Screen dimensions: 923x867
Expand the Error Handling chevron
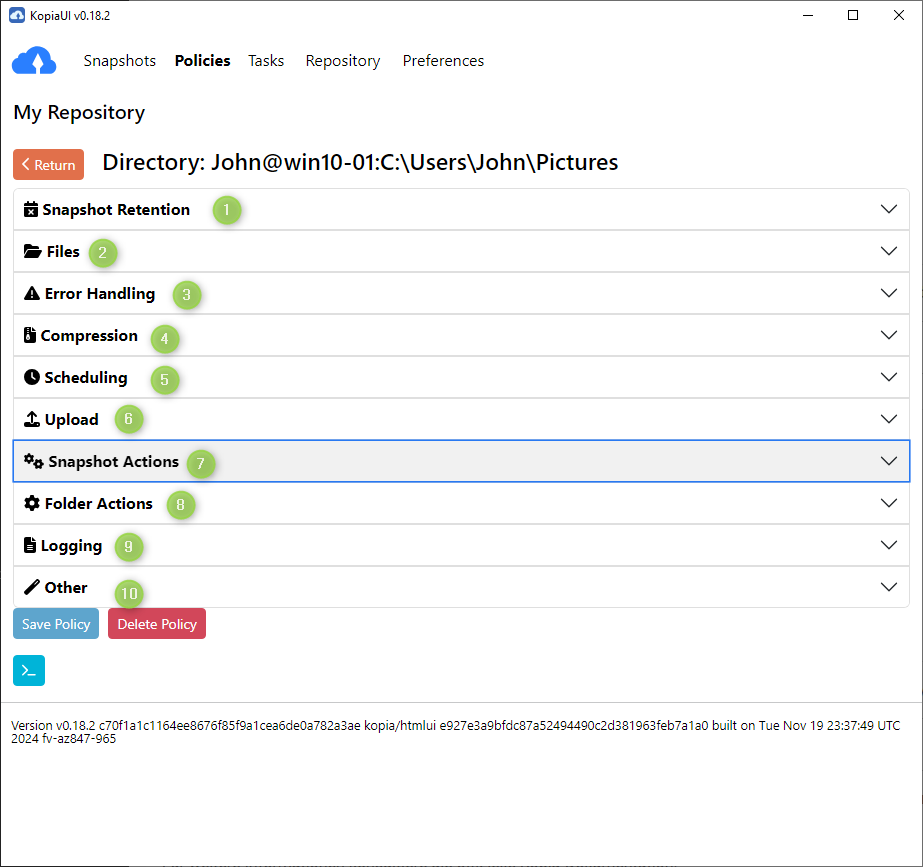tap(889, 293)
